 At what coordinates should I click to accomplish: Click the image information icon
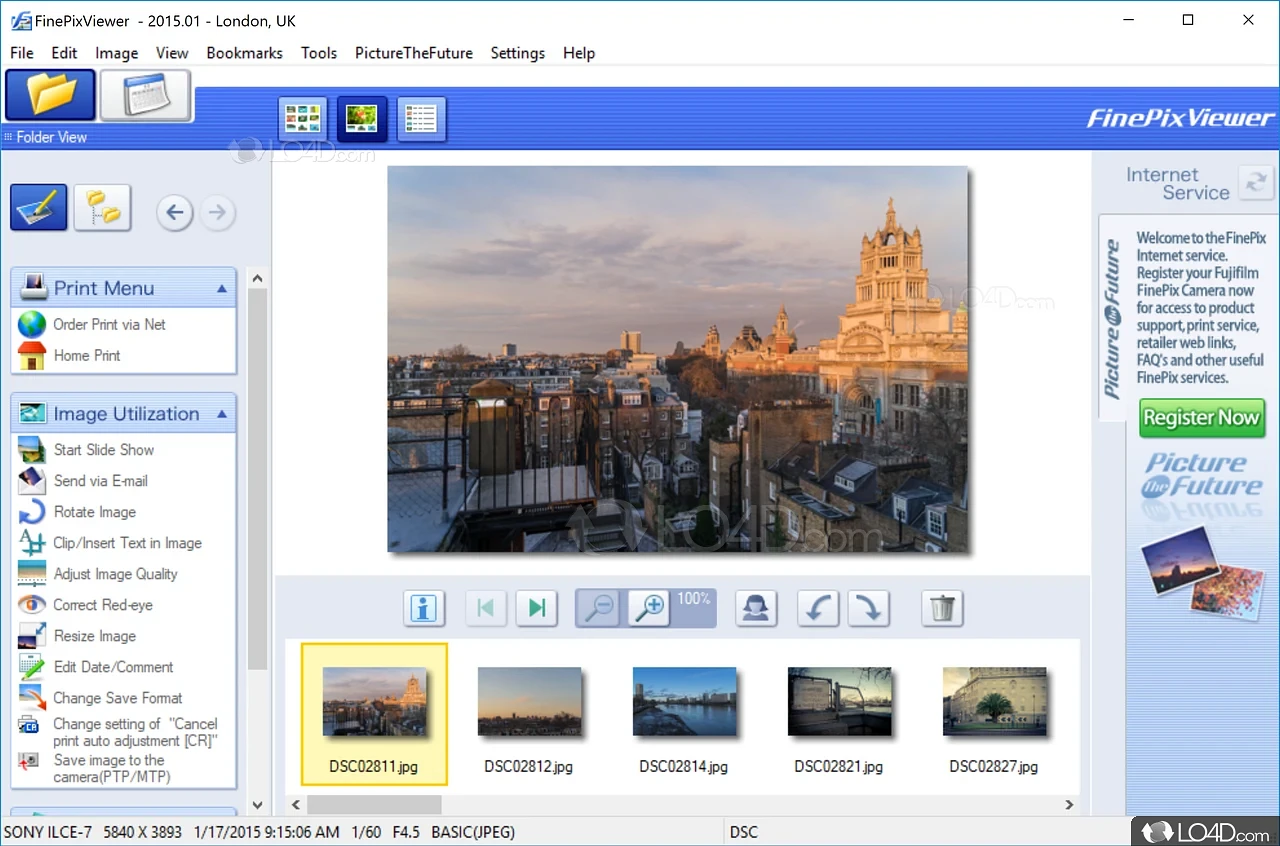point(424,608)
